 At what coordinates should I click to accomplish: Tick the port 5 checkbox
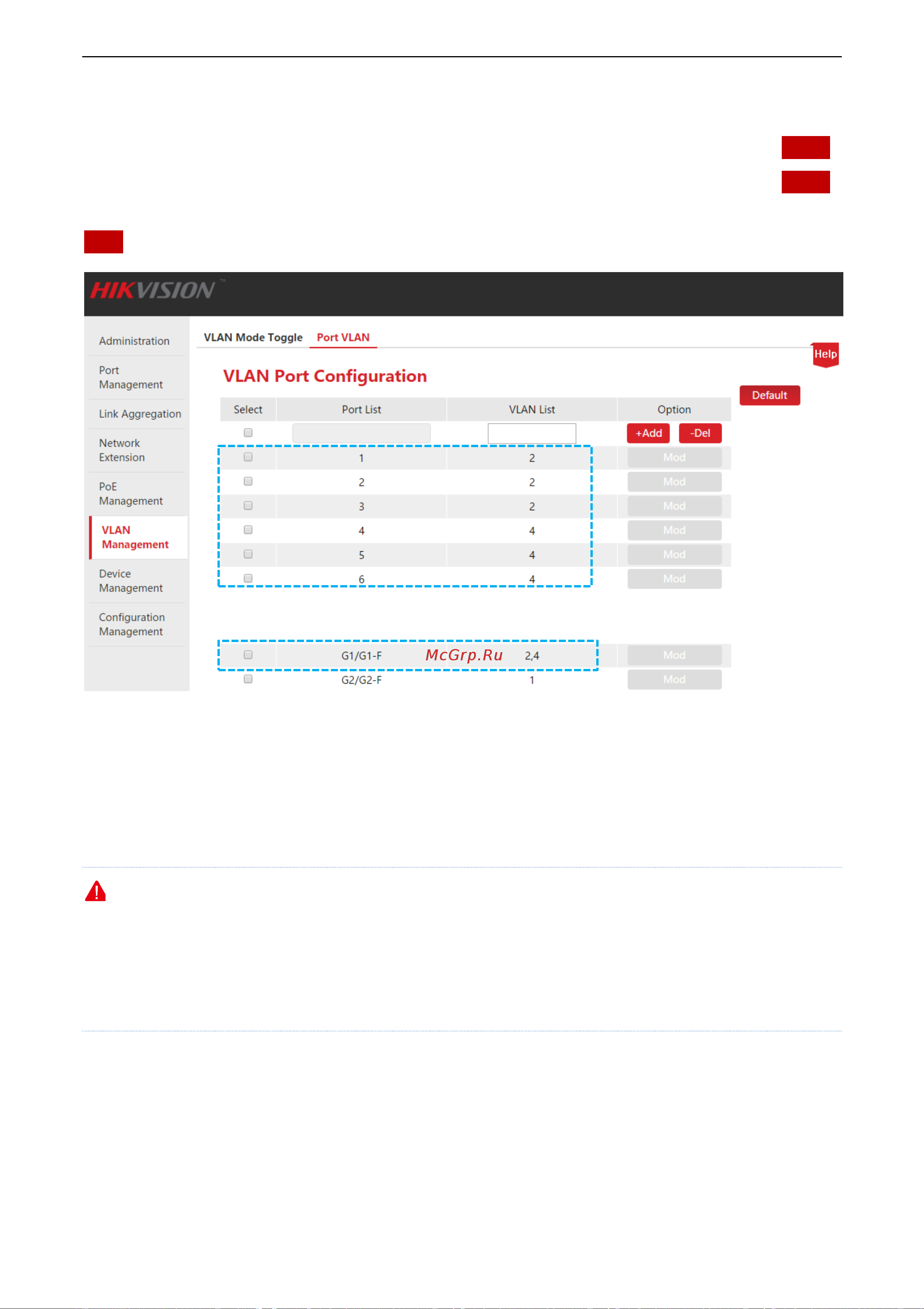tap(248, 554)
